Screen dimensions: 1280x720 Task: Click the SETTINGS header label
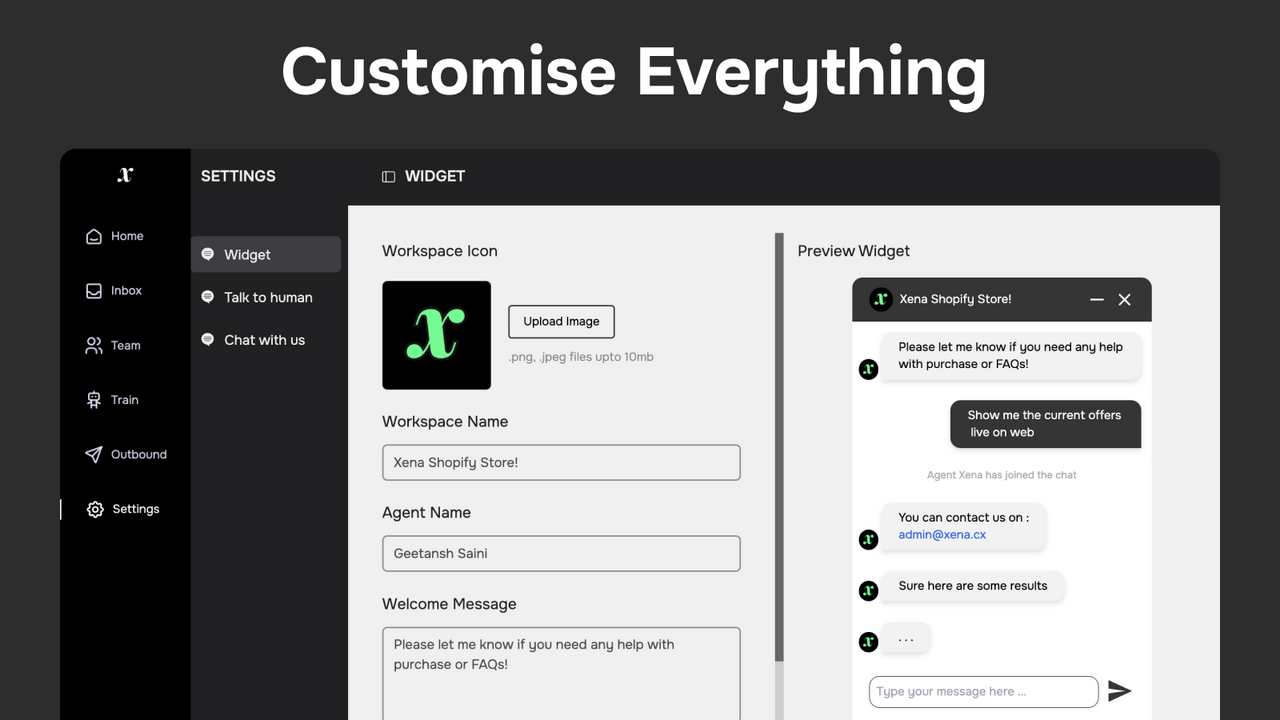pos(238,176)
